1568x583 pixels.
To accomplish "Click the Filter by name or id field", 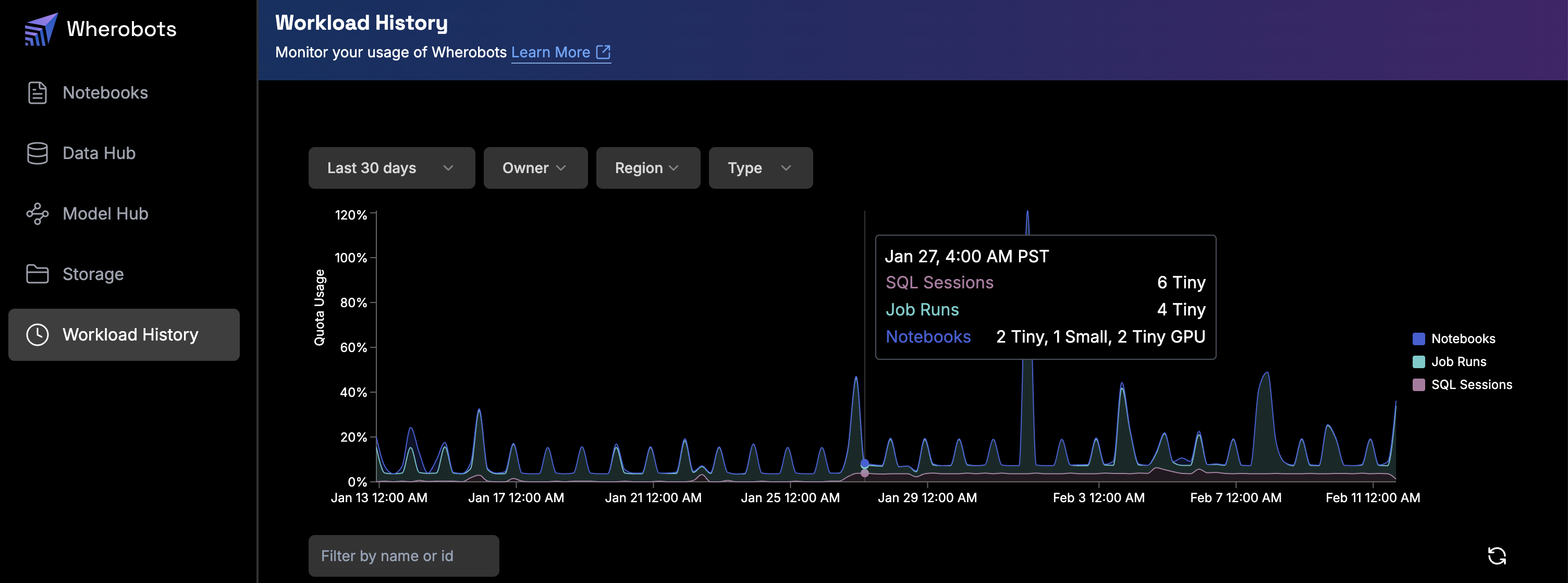I will click(x=403, y=555).
